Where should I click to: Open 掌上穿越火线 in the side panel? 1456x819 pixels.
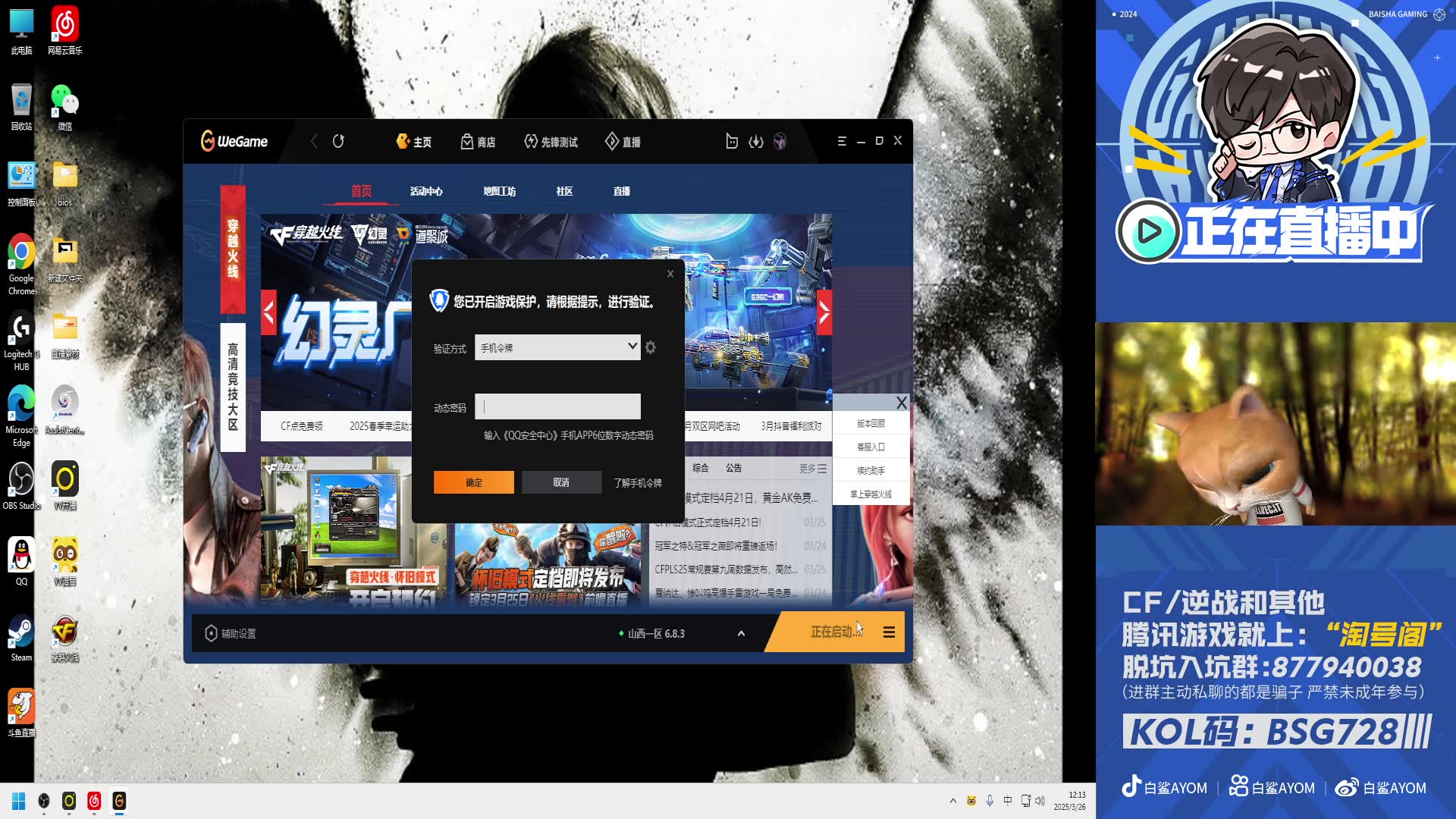tap(871, 494)
